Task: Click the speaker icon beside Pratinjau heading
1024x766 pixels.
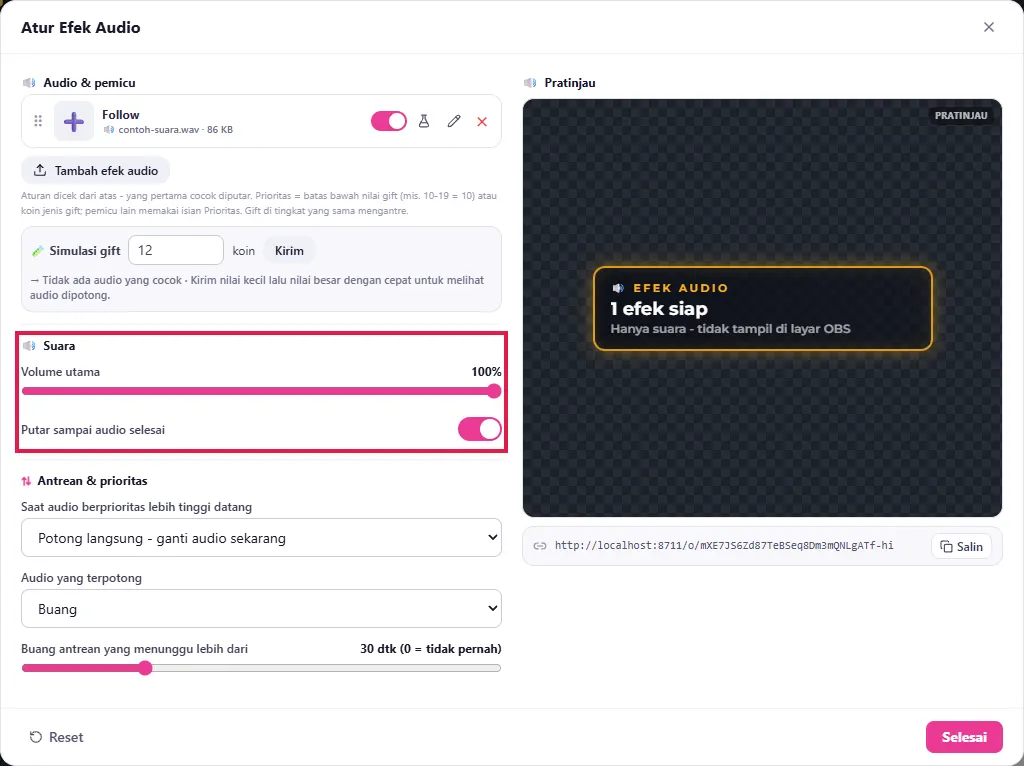Action: pos(530,83)
